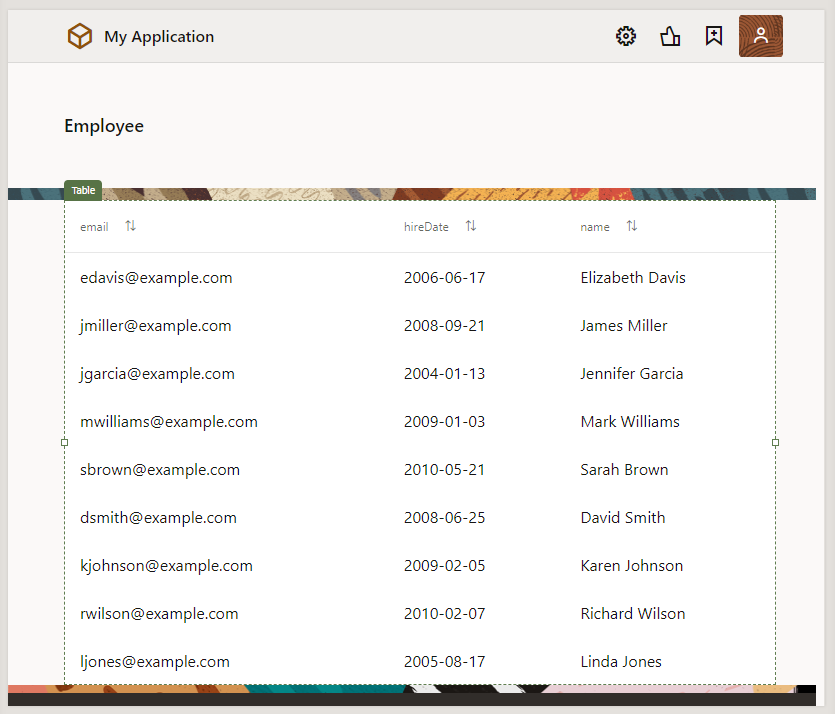
Task: Select the James Miller name cell
Action: (x=623, y=326)
